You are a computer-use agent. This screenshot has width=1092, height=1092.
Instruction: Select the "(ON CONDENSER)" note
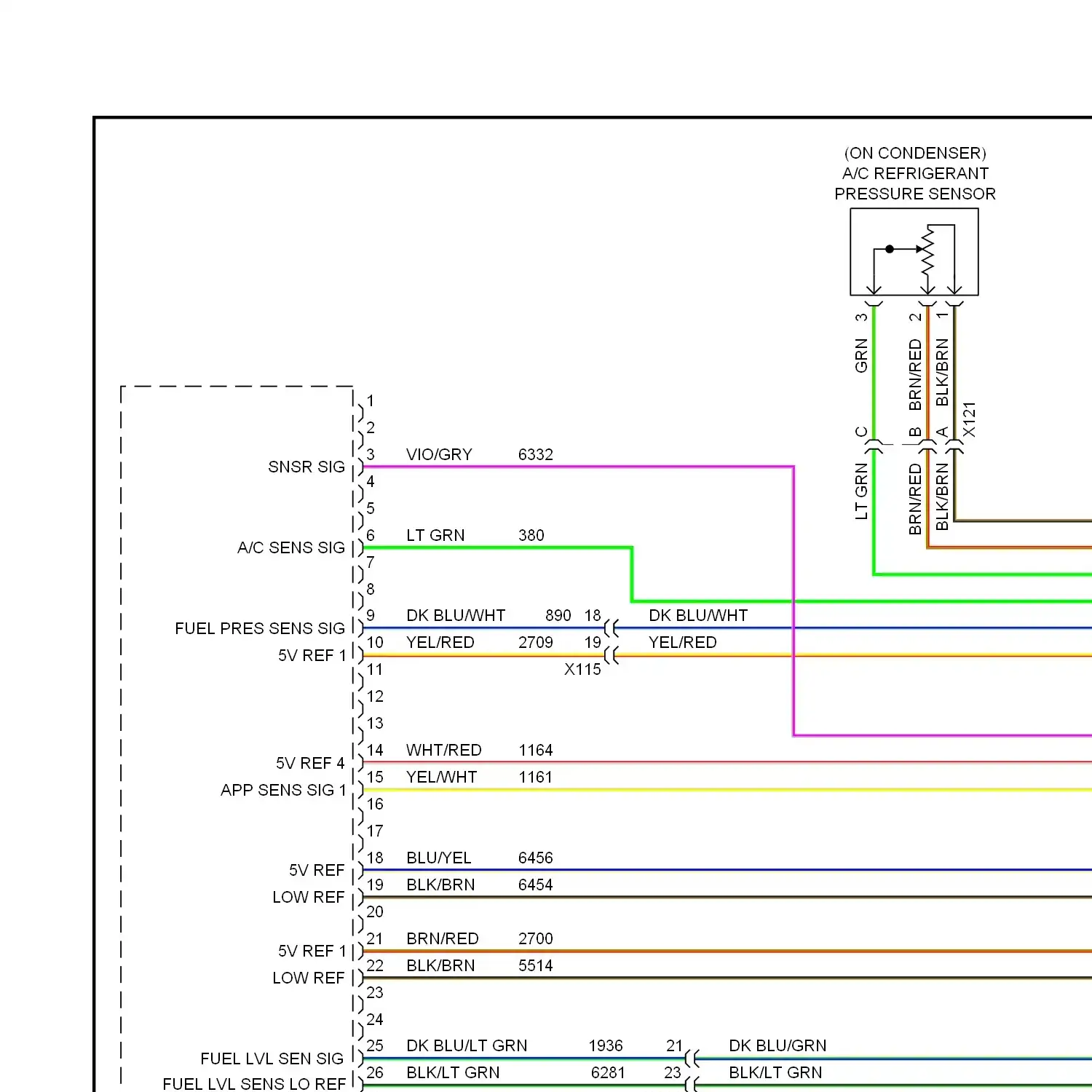pyautogui.click(x=915, y=153)
